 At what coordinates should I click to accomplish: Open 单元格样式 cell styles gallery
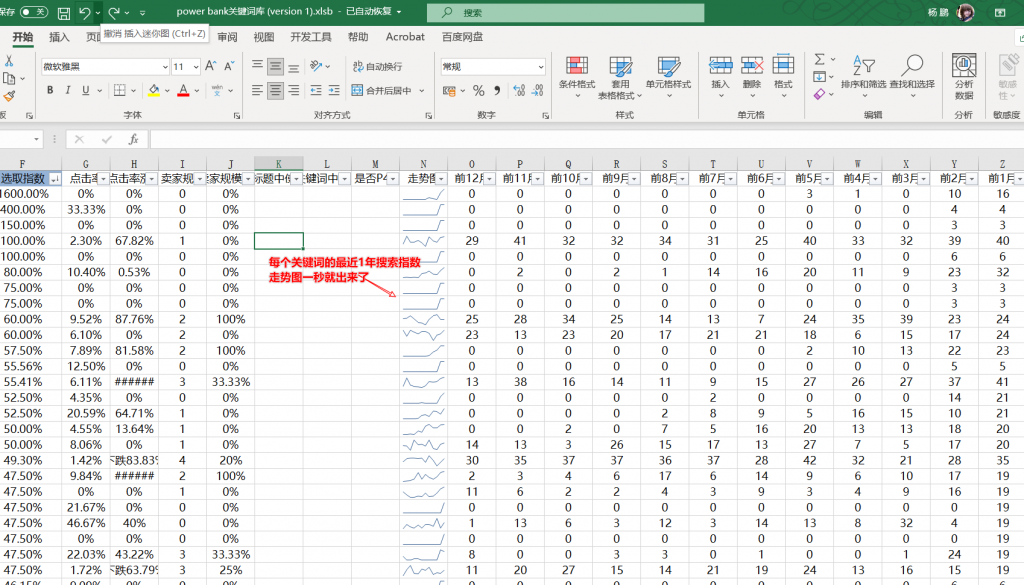(x=668, y=77)
